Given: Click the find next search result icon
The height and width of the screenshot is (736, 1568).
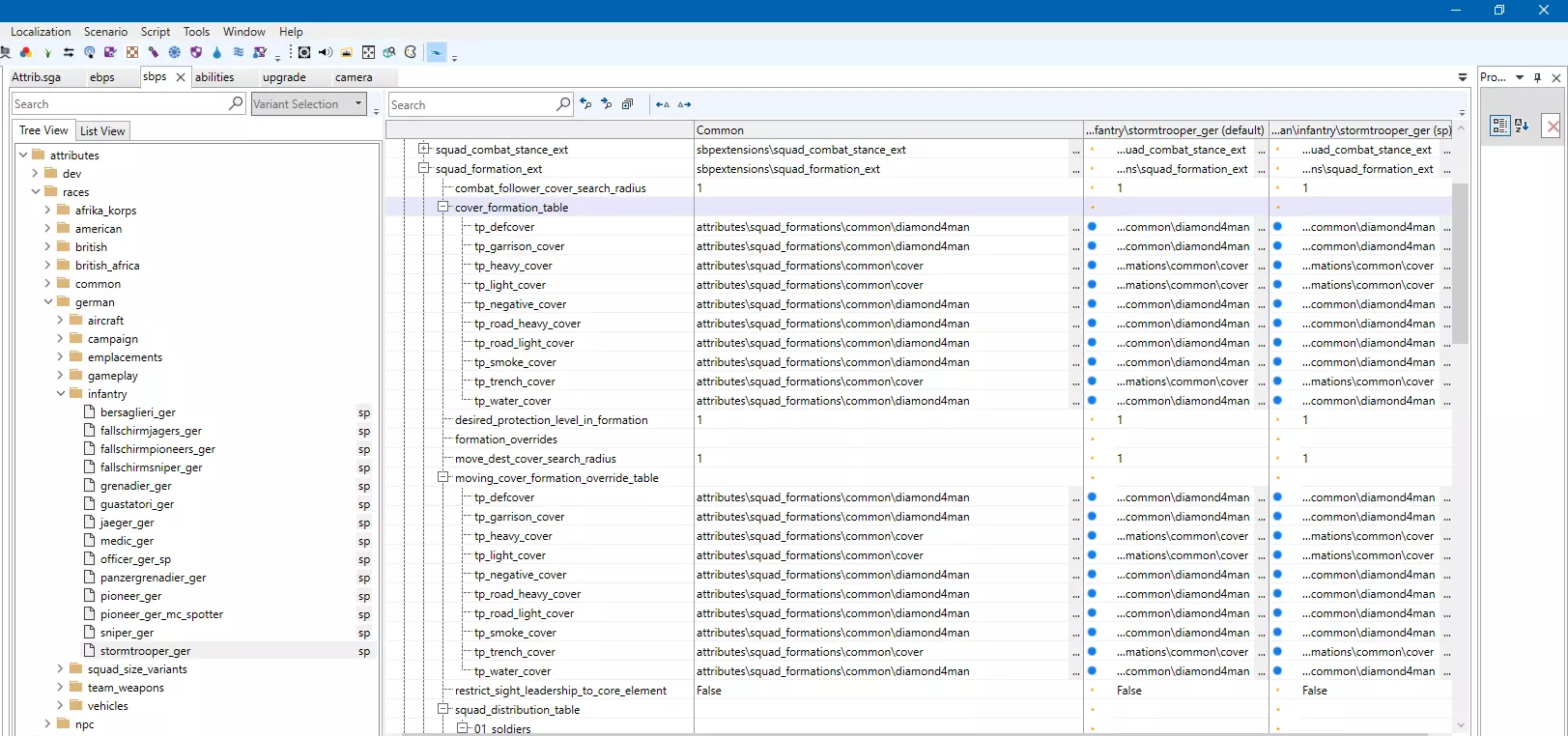Looking at the screenshot, I should pyautogui.click(x=607, y=104).
